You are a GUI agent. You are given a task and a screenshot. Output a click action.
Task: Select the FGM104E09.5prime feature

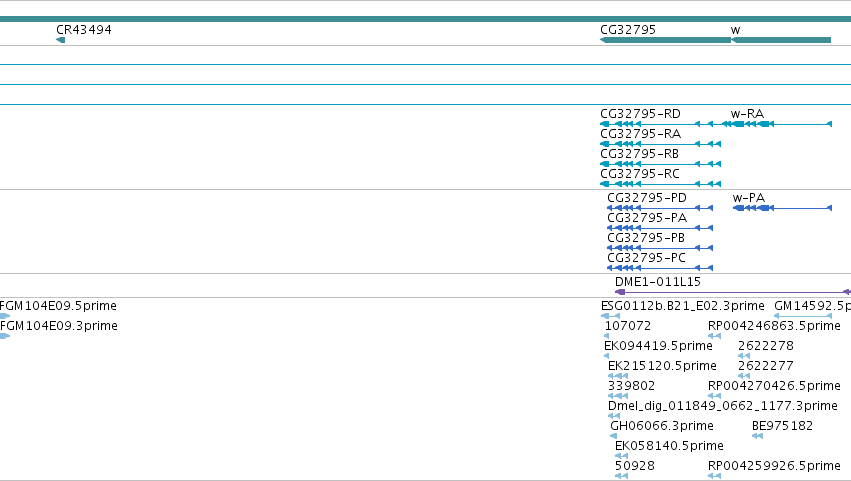click(5, 316)
